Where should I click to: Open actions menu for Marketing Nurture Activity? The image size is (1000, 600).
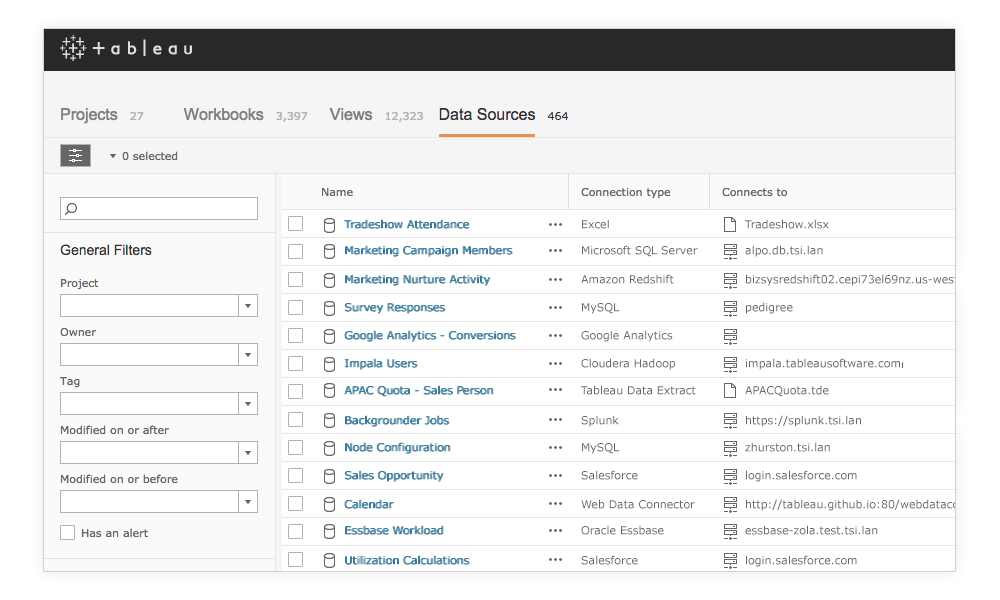pyautogui.click(x=555, y=279)
